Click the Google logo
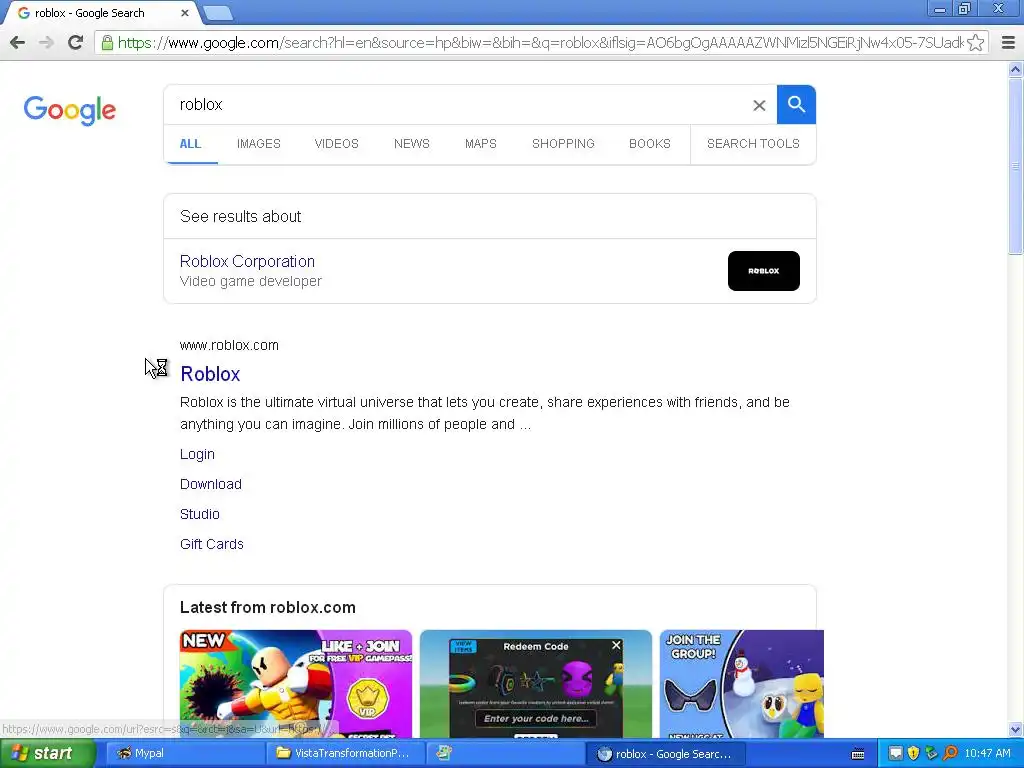 [70, 110]
